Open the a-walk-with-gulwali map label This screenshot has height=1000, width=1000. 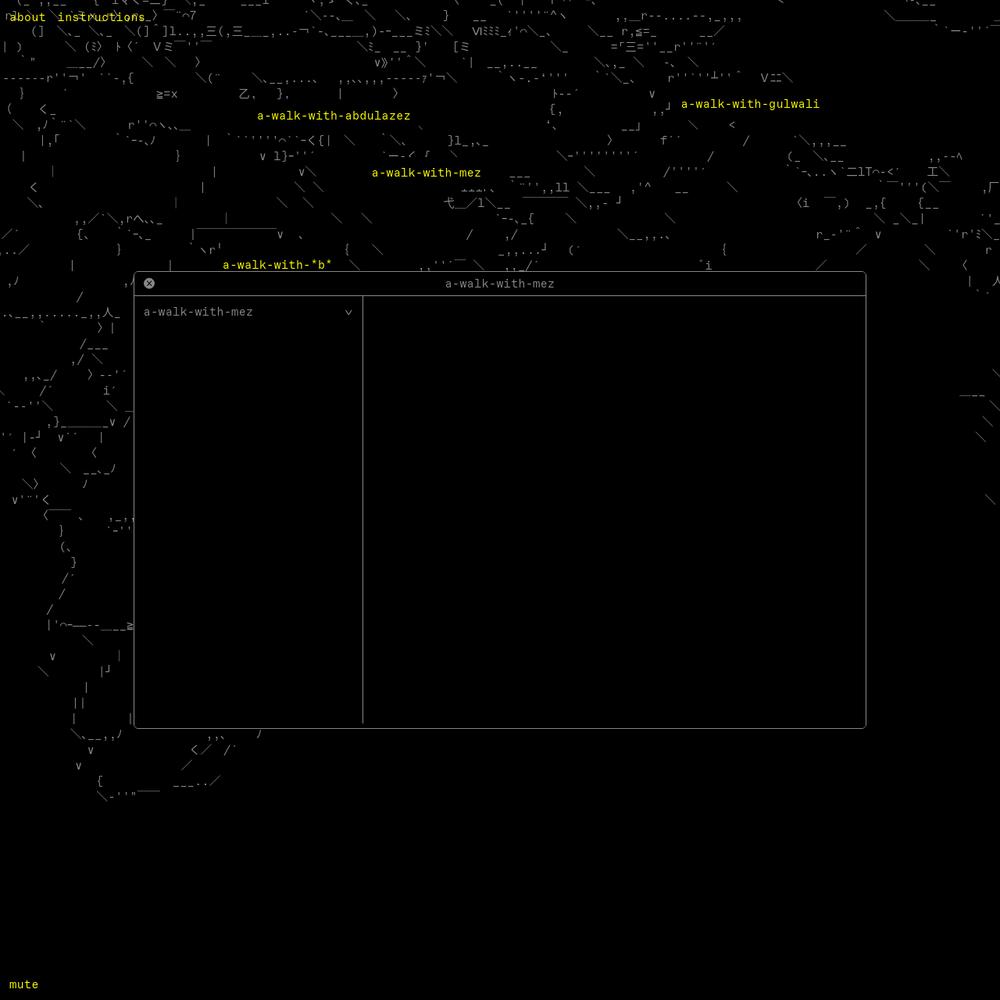(750, 104)
